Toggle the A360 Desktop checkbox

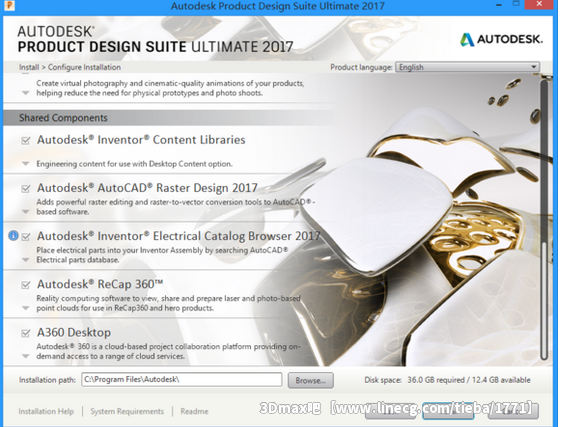pyautogui.click(x=26, y=333)
